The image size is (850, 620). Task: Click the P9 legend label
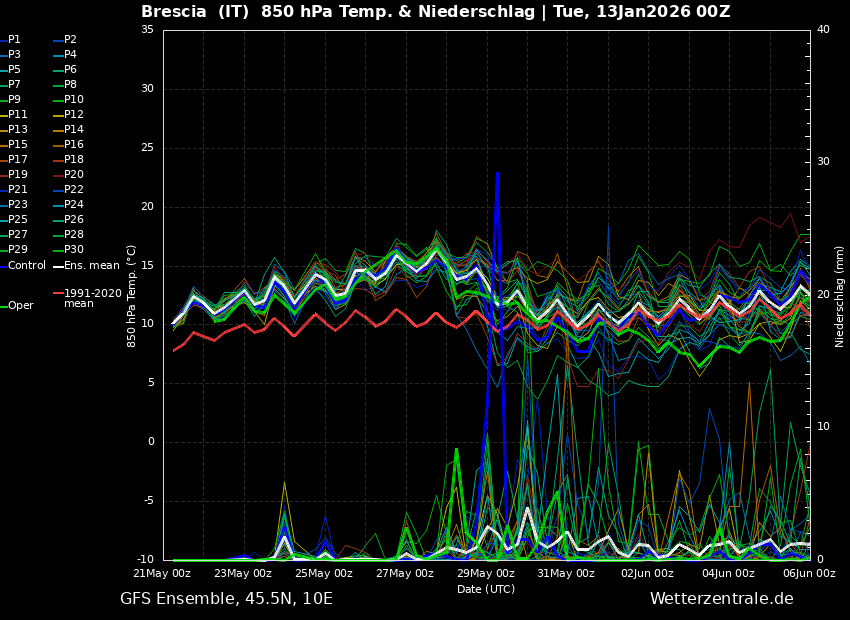pyautogui.click(x=14, y=99)
